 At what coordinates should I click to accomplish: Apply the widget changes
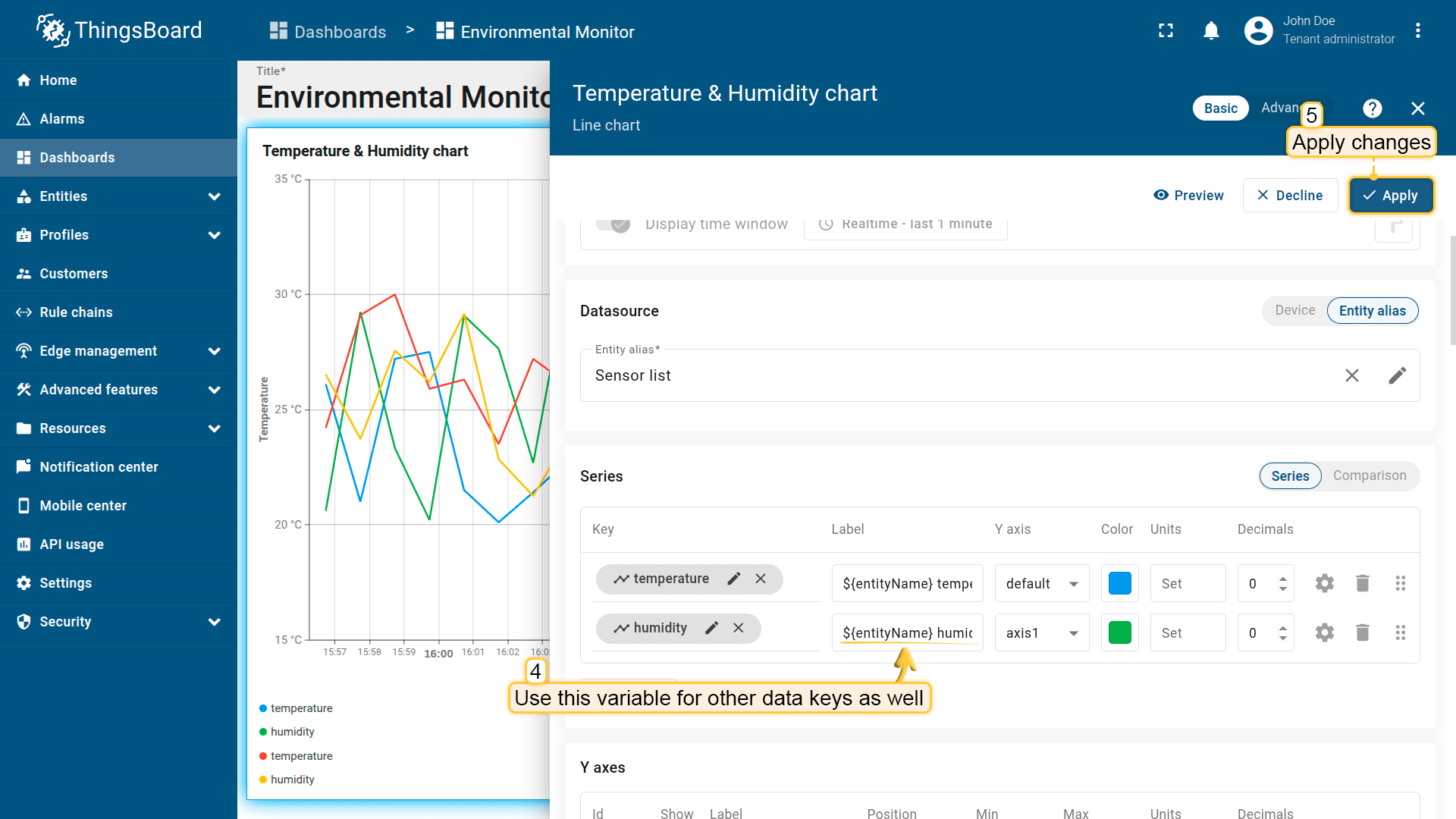(x=1390, y=196)
